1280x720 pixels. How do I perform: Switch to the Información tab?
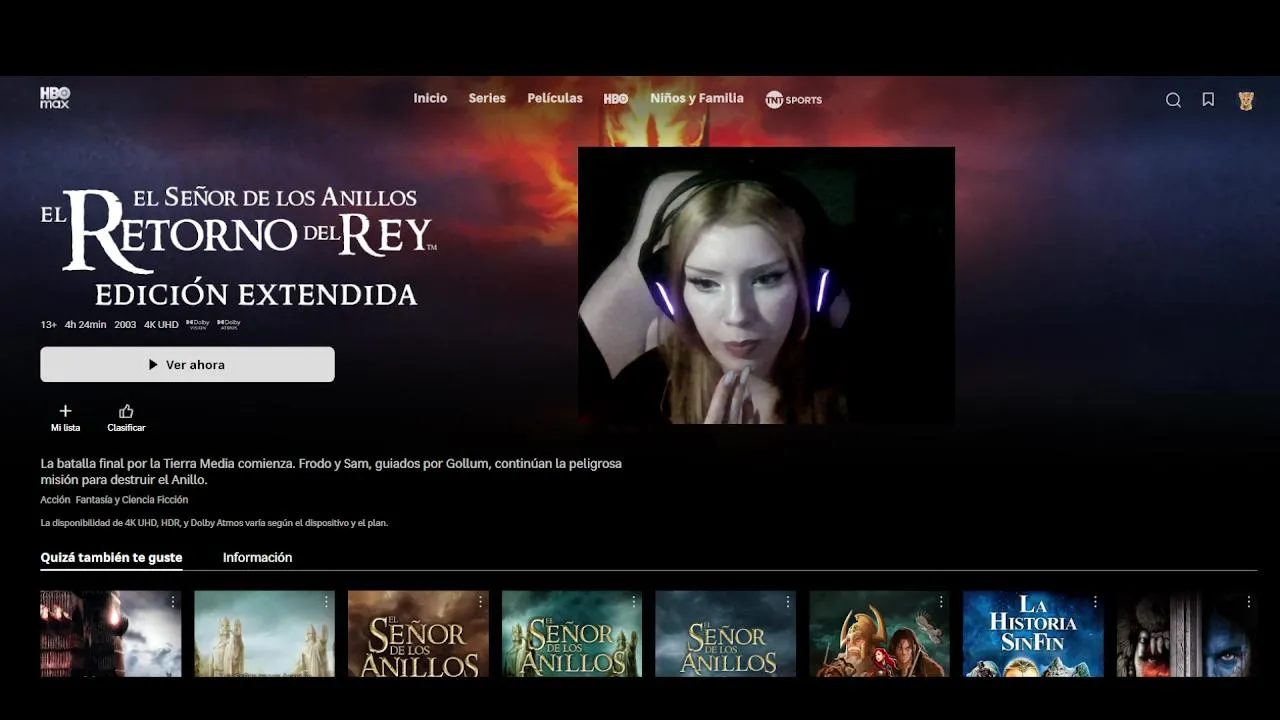pos(257,557)
